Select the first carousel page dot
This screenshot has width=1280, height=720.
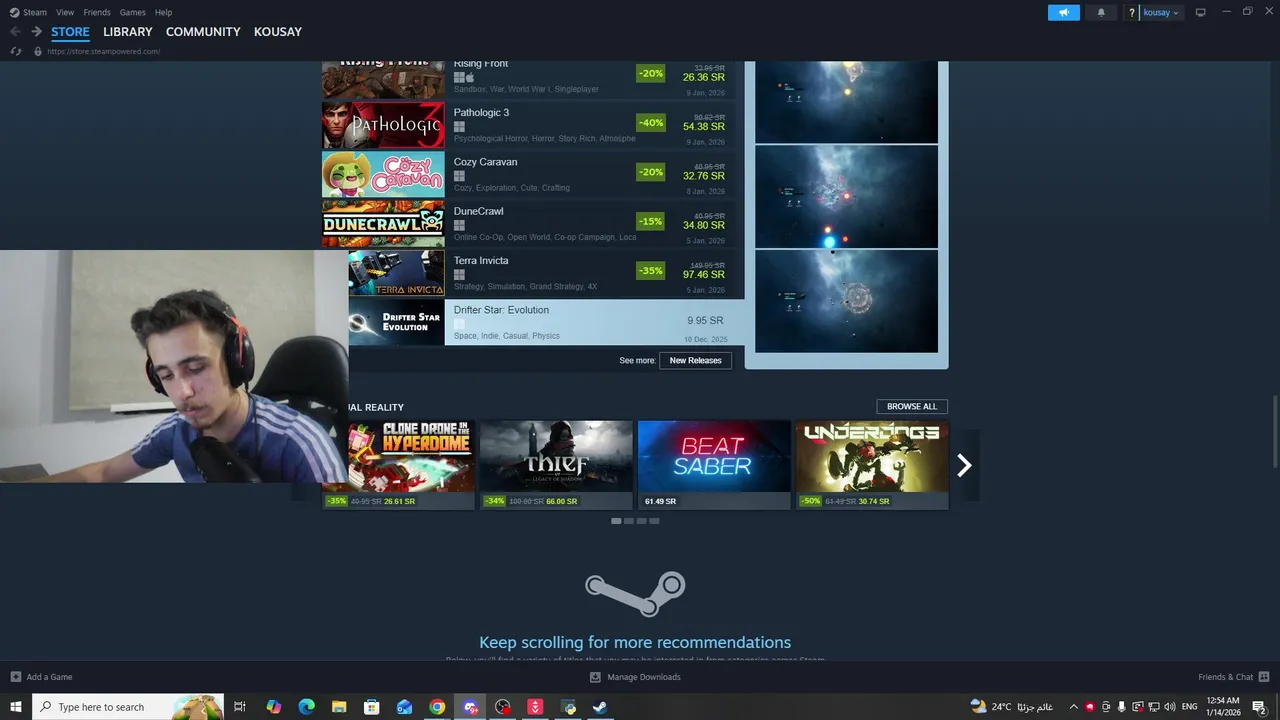point(616,521)
